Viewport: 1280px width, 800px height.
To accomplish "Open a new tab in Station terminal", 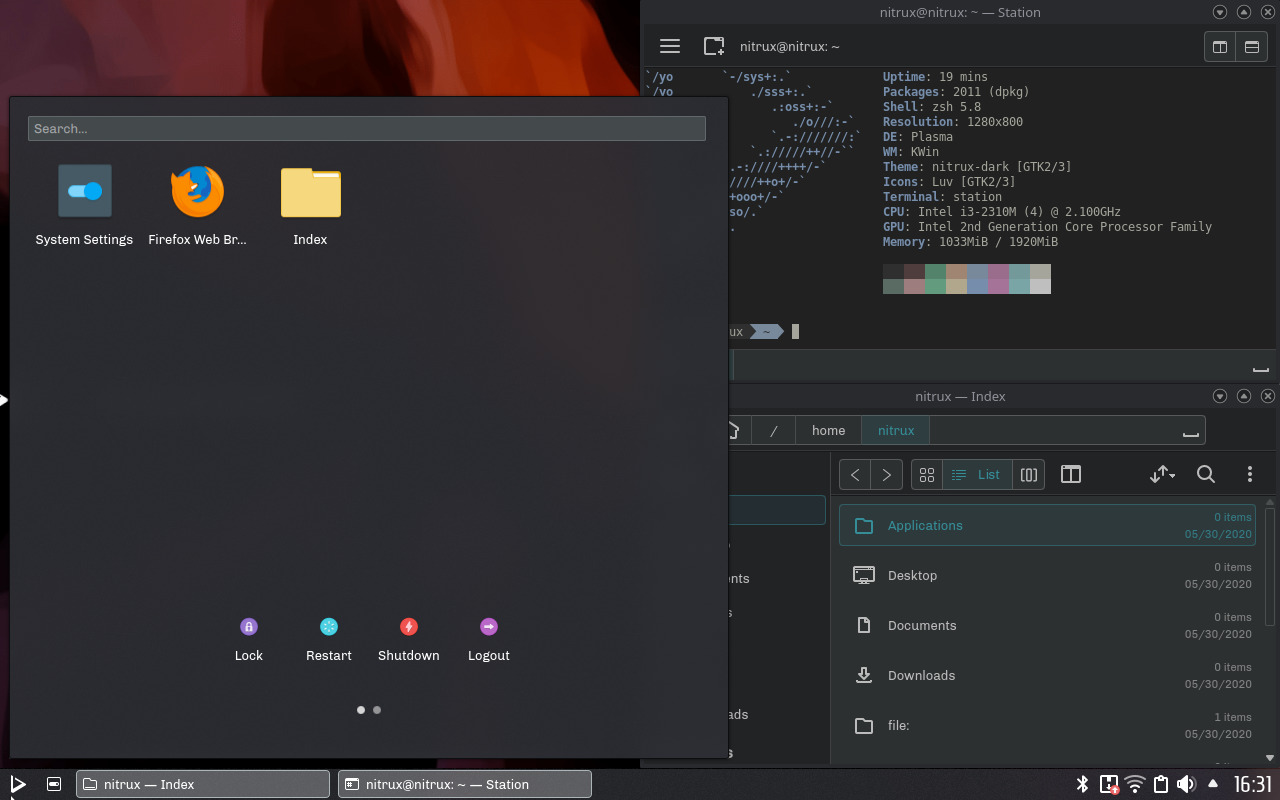I will coord(713,46).
